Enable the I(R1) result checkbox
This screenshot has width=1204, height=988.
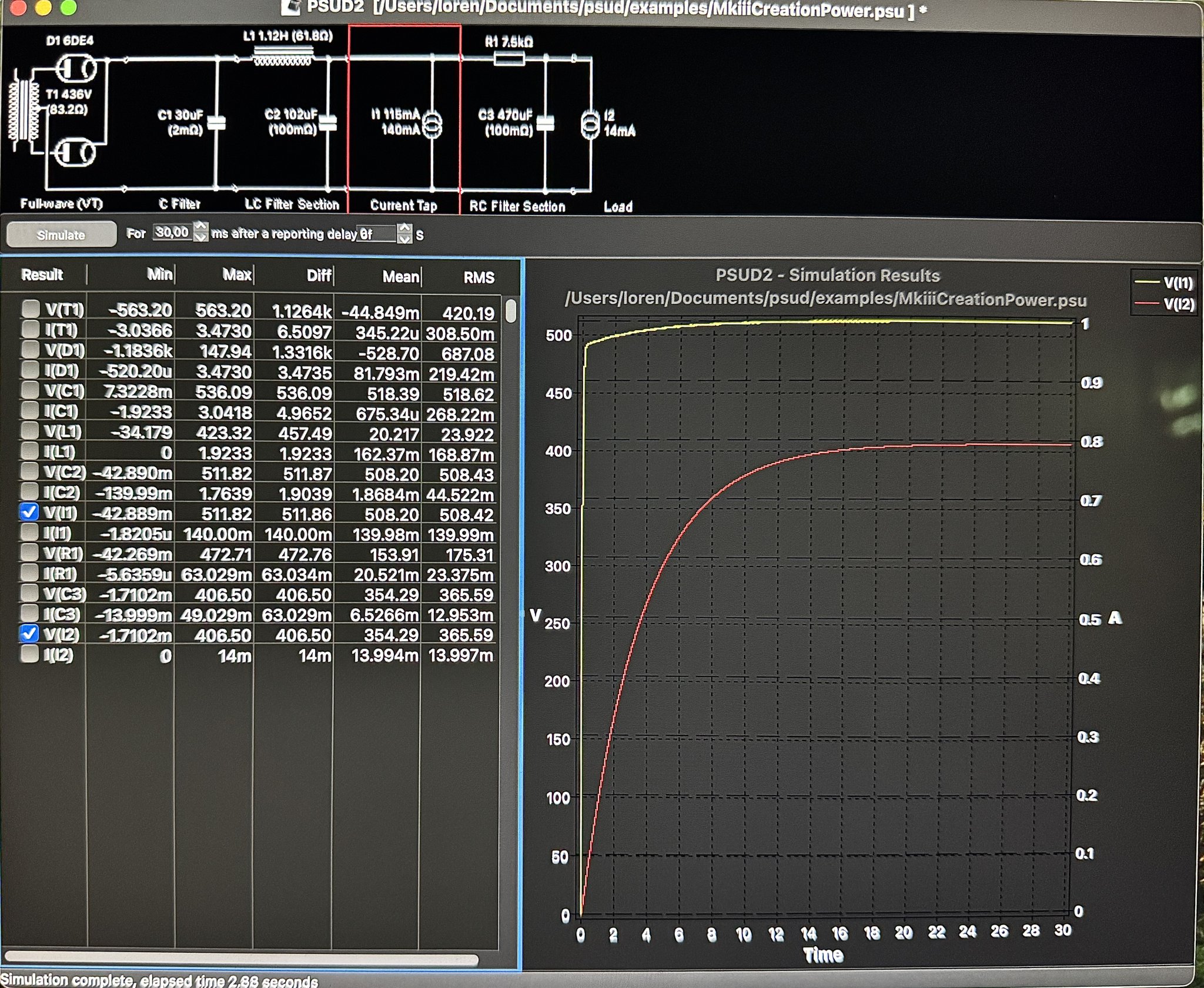(29, 572)
